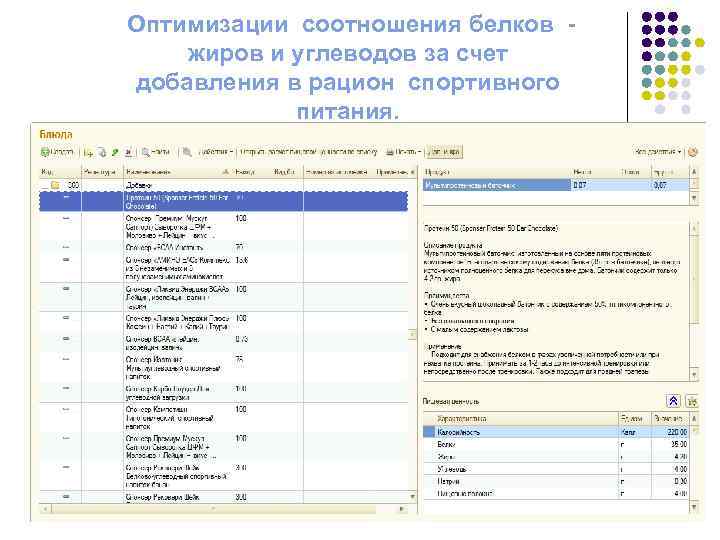Click the green Create button in the toolbar
The width and height of the screenshot is (720, 540).
tap(57, 152)
